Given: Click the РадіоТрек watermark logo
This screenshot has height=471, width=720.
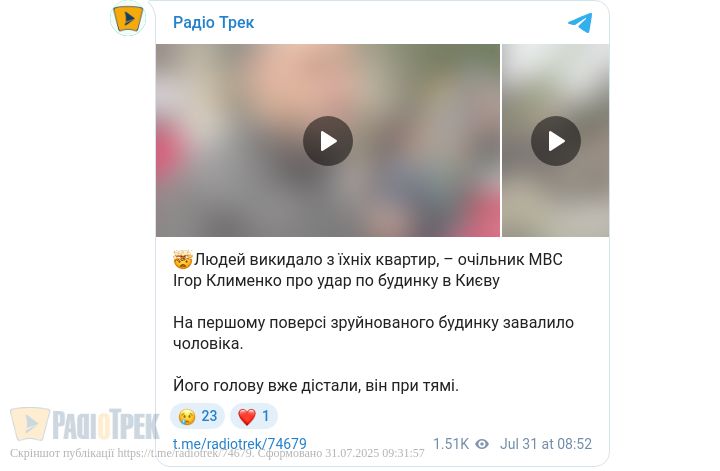Looking at the screenshot, I should (85, 424).
